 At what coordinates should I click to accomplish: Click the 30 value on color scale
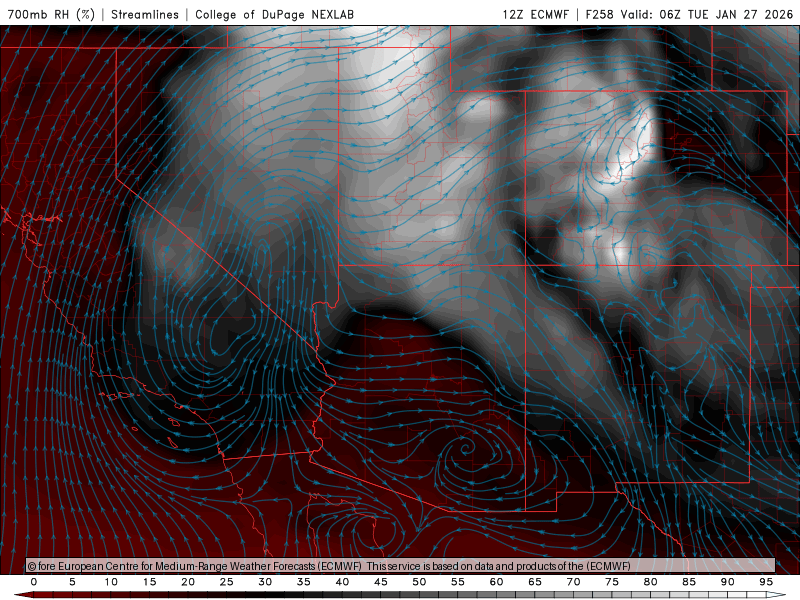(265, 582)
